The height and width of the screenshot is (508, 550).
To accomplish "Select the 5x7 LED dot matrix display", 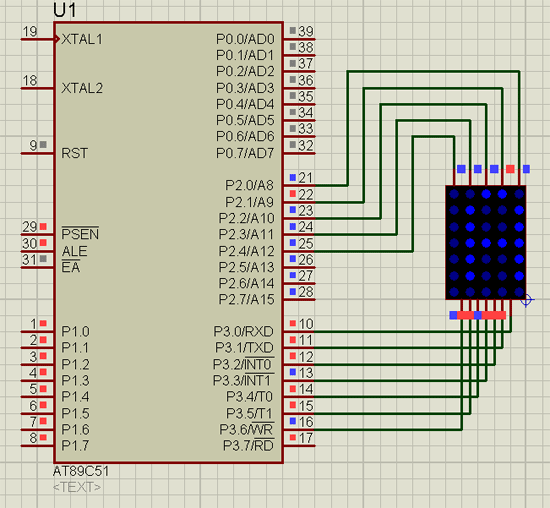I will pyautogui.click(x=485, y=242).
